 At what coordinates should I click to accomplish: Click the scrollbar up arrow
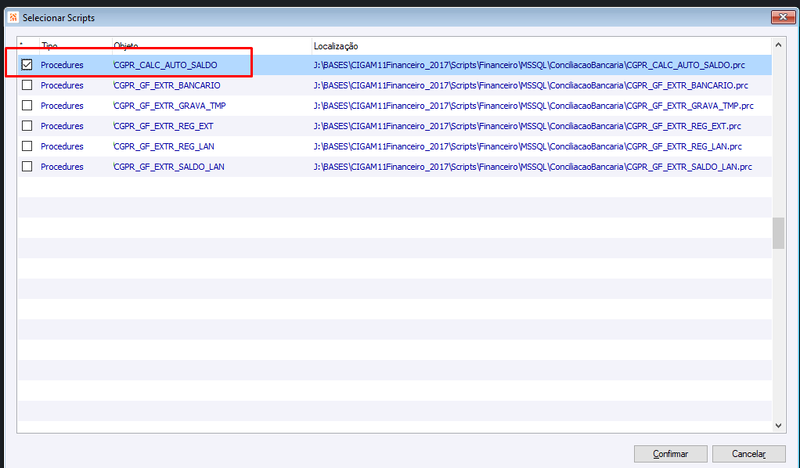(778, 45)
